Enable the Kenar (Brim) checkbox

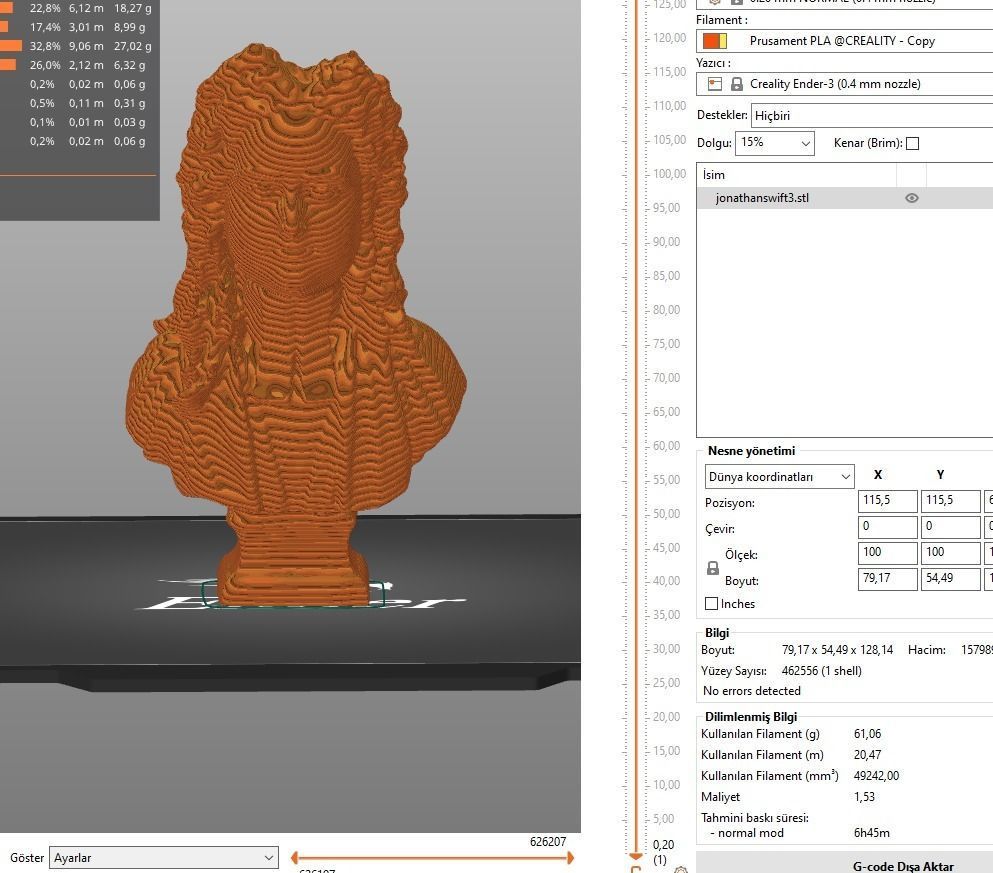click(x=913, y=144)
